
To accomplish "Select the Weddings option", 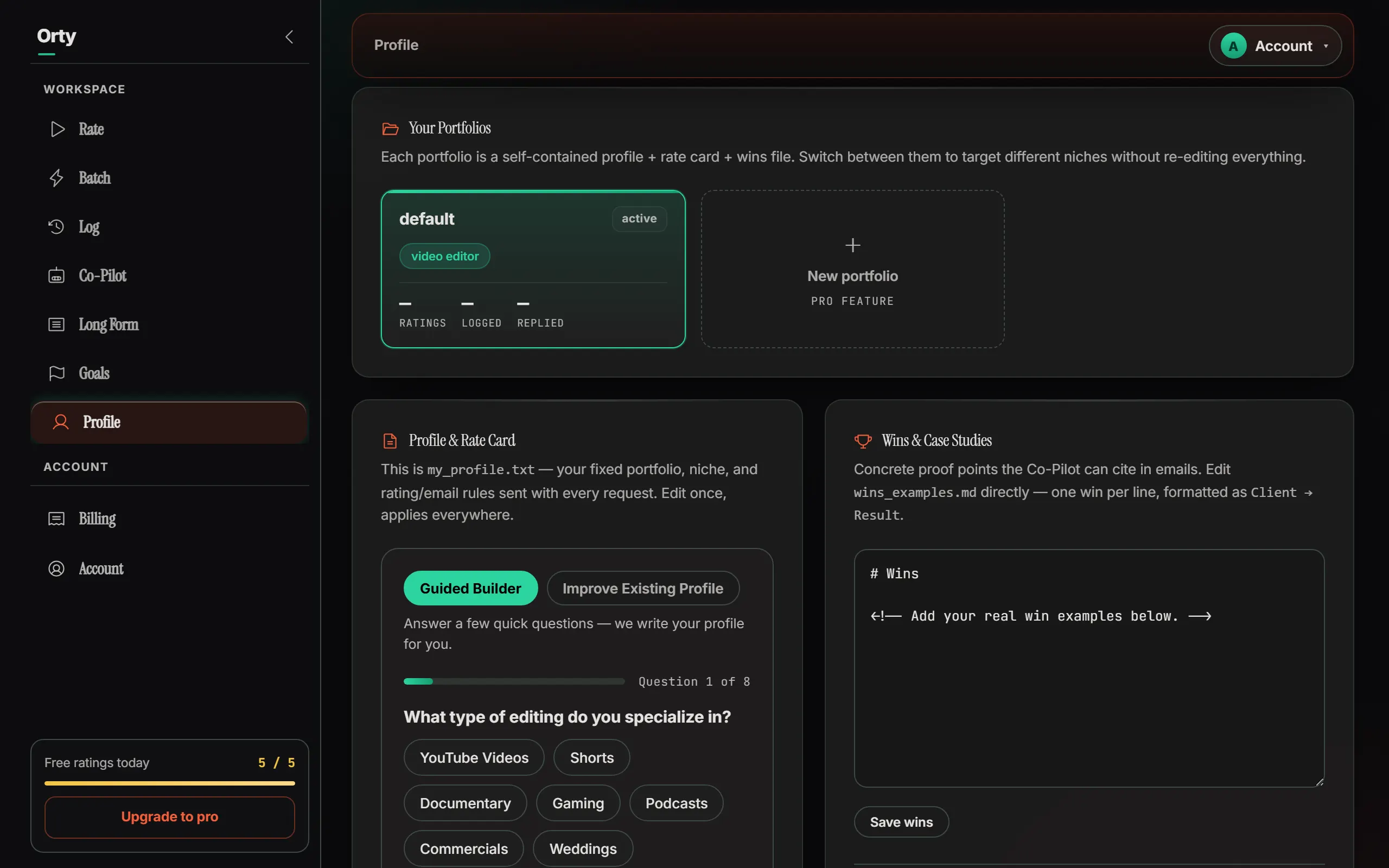I will (583, 848).
